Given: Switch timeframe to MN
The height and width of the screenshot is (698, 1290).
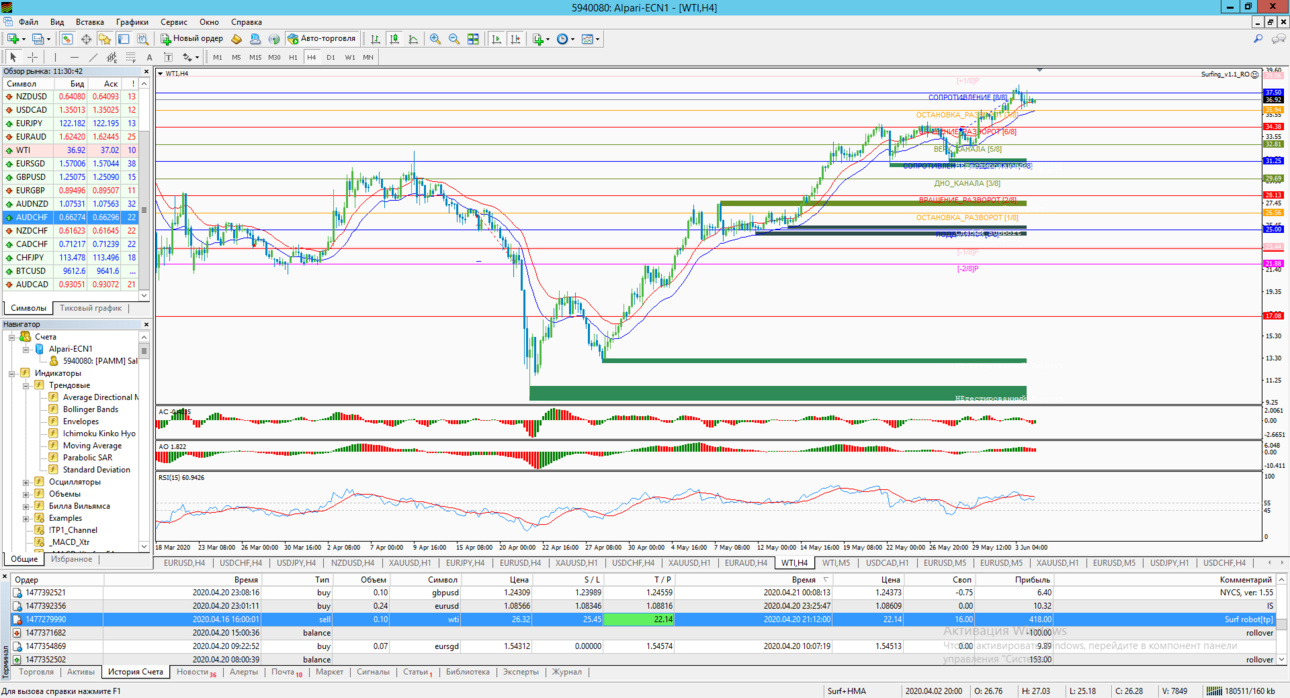Looking at the screenshot, I should 368,57.
